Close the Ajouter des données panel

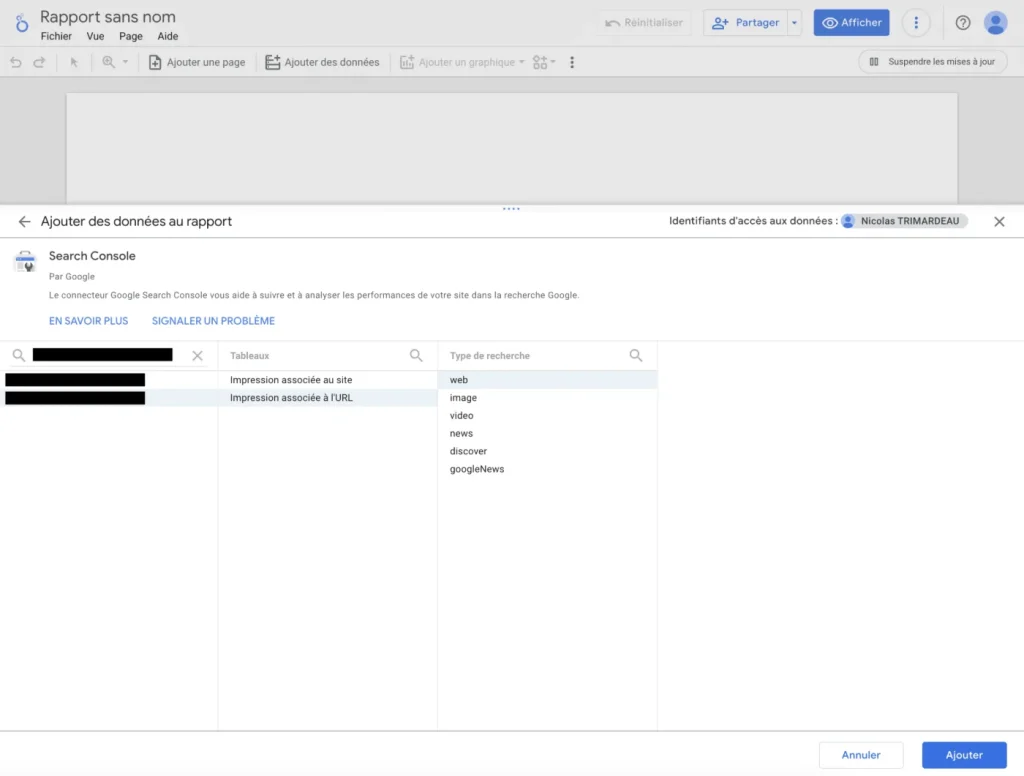point(999,221)
